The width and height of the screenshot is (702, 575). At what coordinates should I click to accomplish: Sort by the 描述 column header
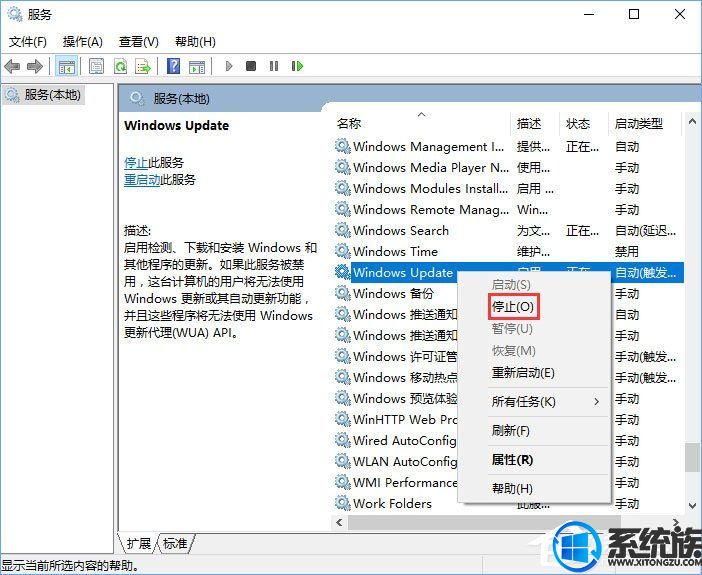[535, 123]
